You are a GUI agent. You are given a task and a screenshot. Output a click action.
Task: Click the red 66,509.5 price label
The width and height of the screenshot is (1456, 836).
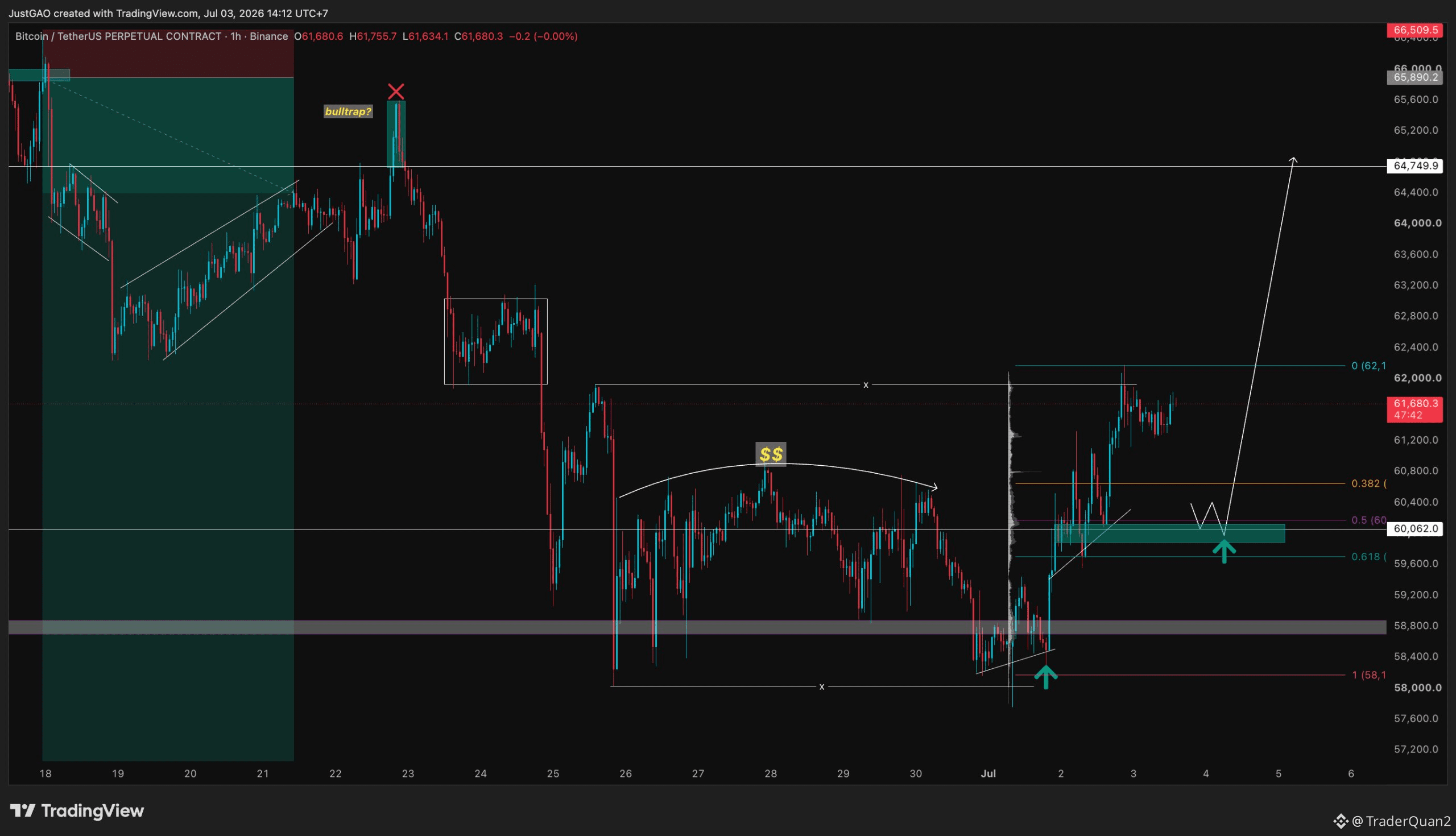pyautogui.click(x=1414, y=30)
